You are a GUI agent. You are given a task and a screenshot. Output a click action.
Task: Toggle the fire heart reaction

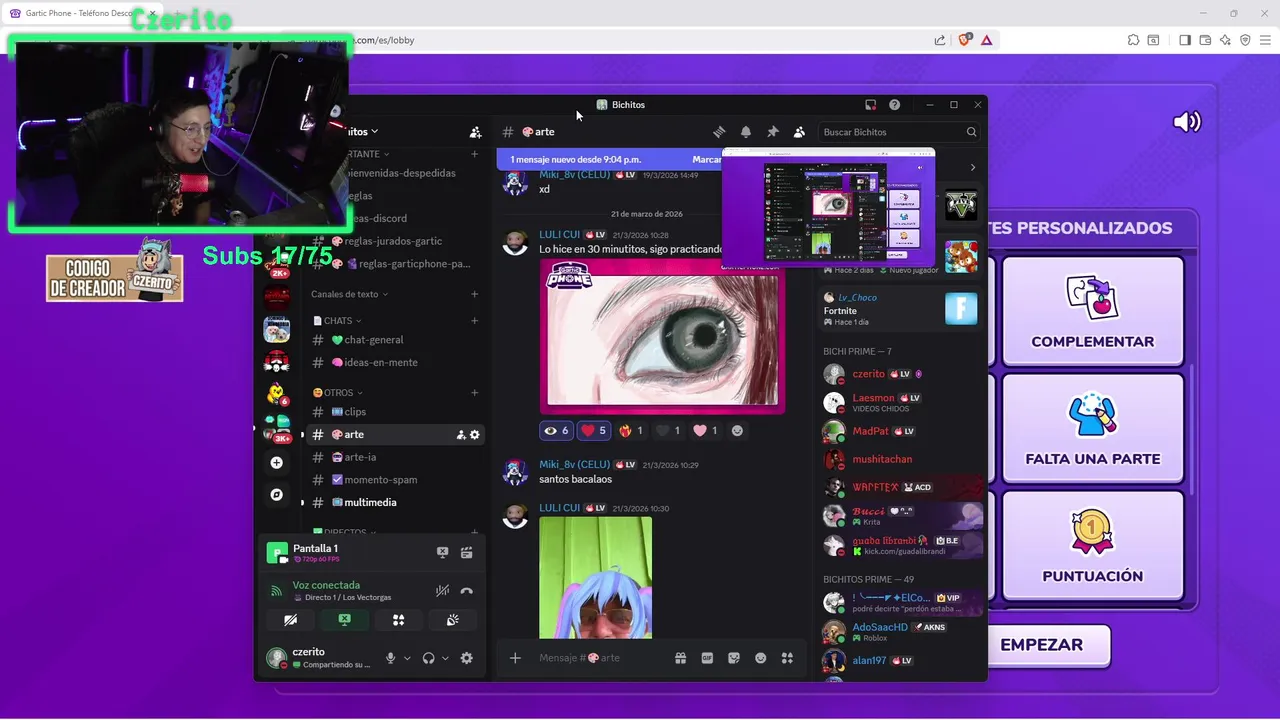[x=631, y=431]
